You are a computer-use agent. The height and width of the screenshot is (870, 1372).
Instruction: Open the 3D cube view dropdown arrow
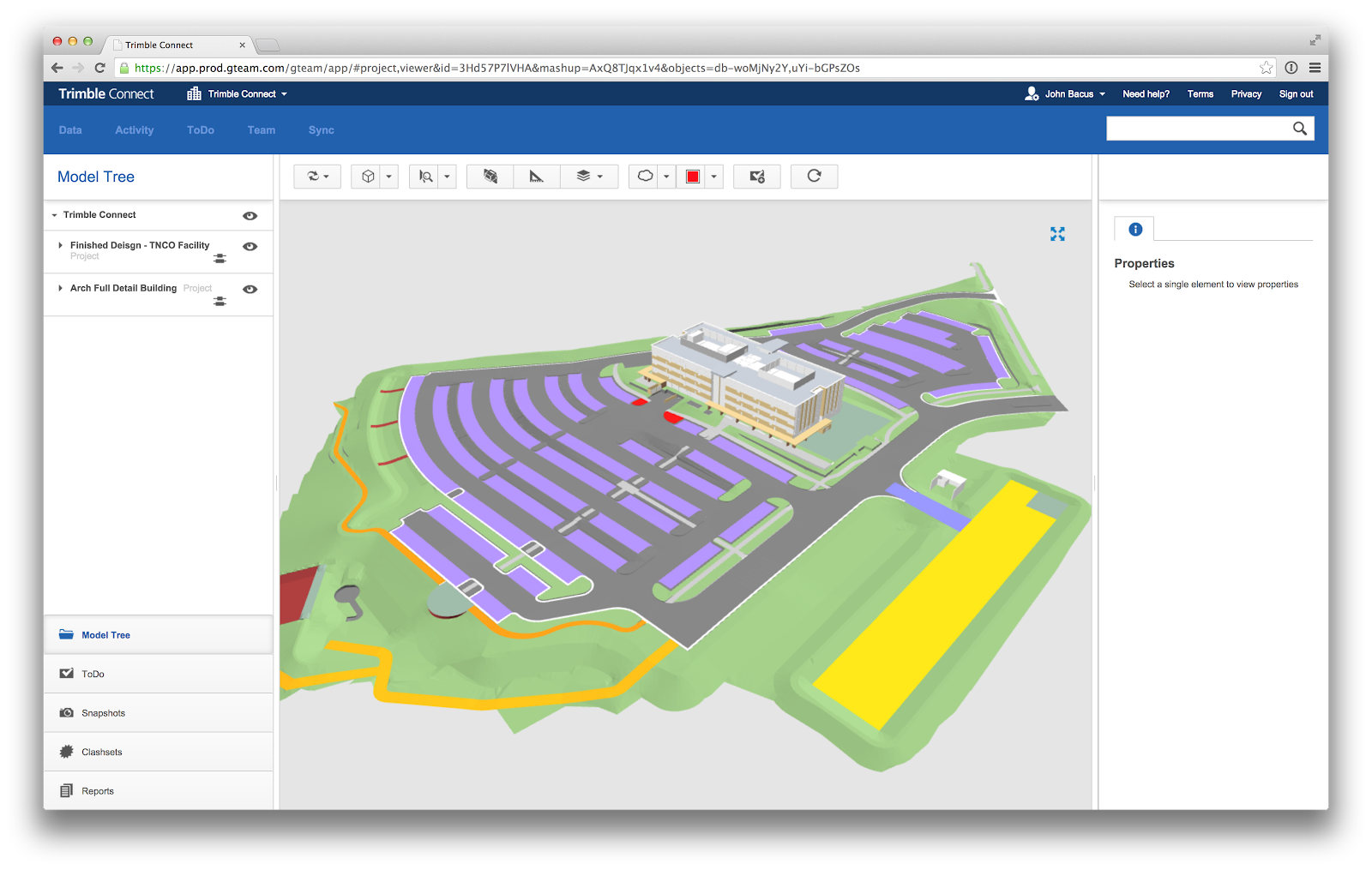pyautogui.click(x=389, y=177)
